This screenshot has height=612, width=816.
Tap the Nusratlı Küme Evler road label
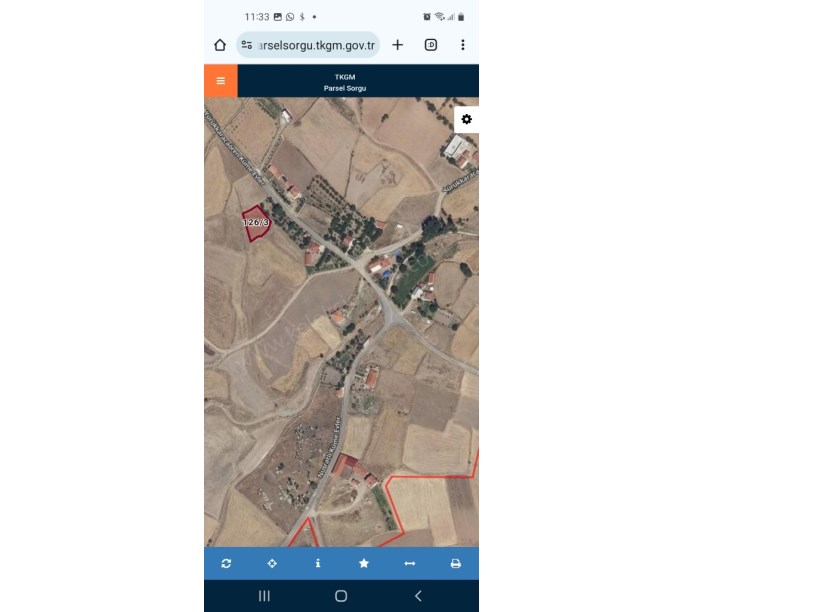(x=329, y=448)
